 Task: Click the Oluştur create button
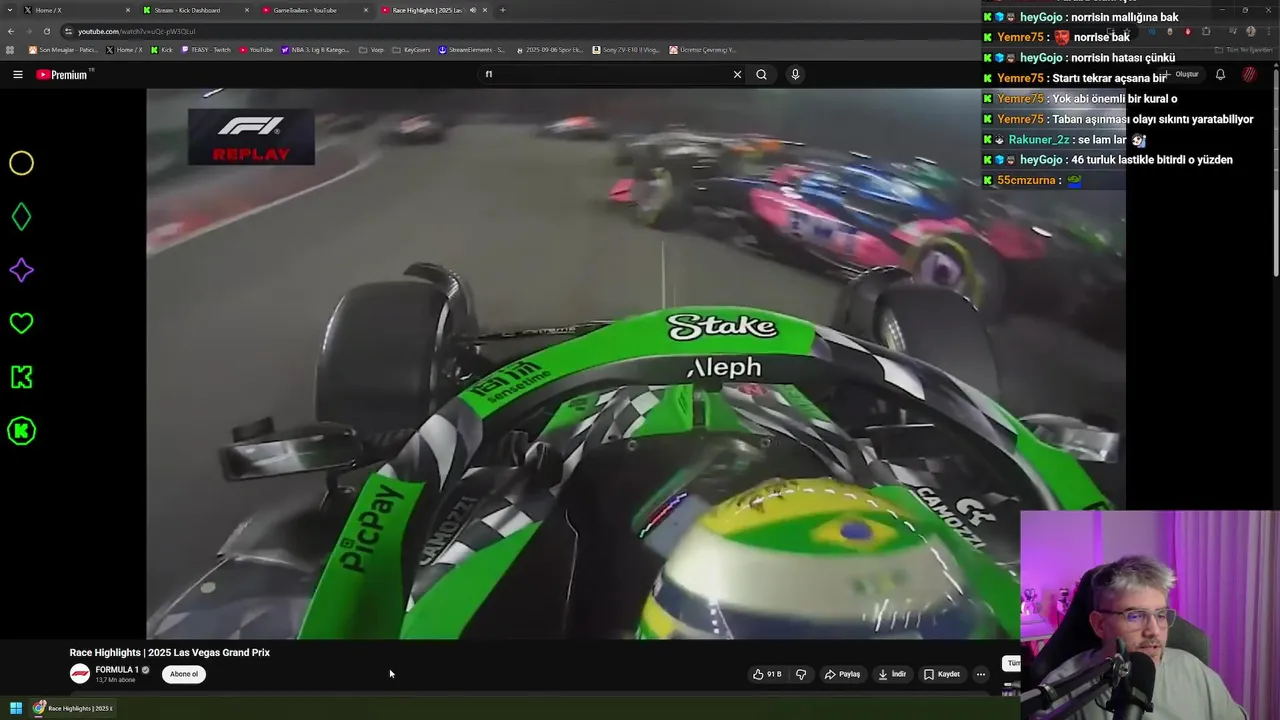[x=1183, y=74]
